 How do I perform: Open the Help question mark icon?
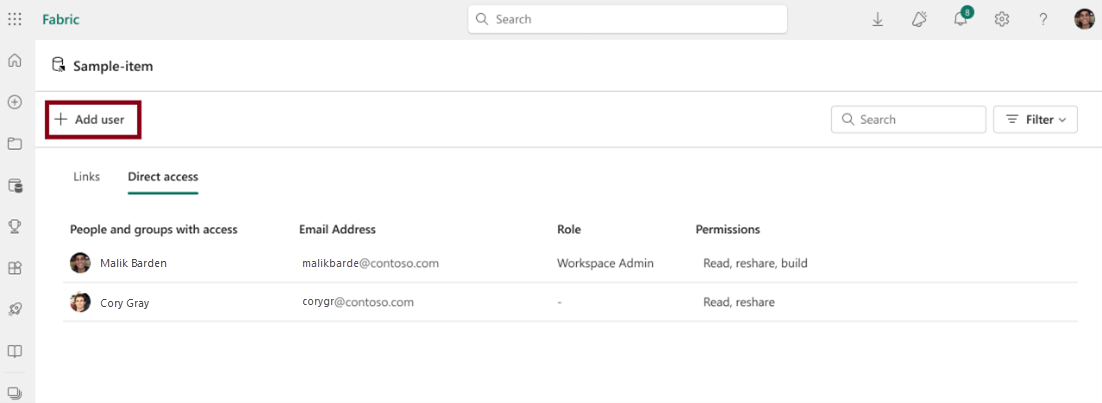pos(1043,20)
